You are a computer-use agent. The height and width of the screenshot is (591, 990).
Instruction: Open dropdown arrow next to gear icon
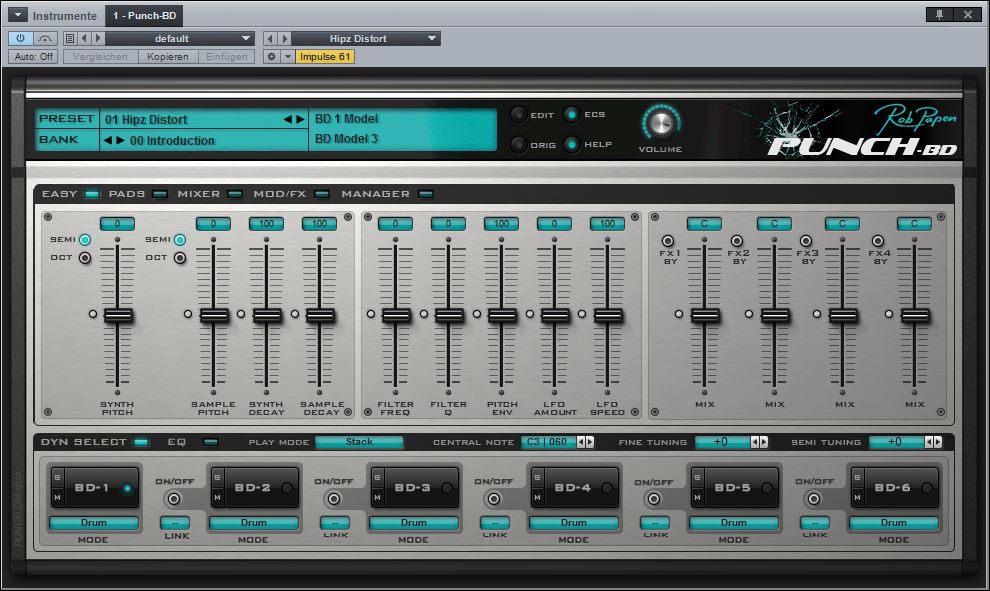point(287,56)
